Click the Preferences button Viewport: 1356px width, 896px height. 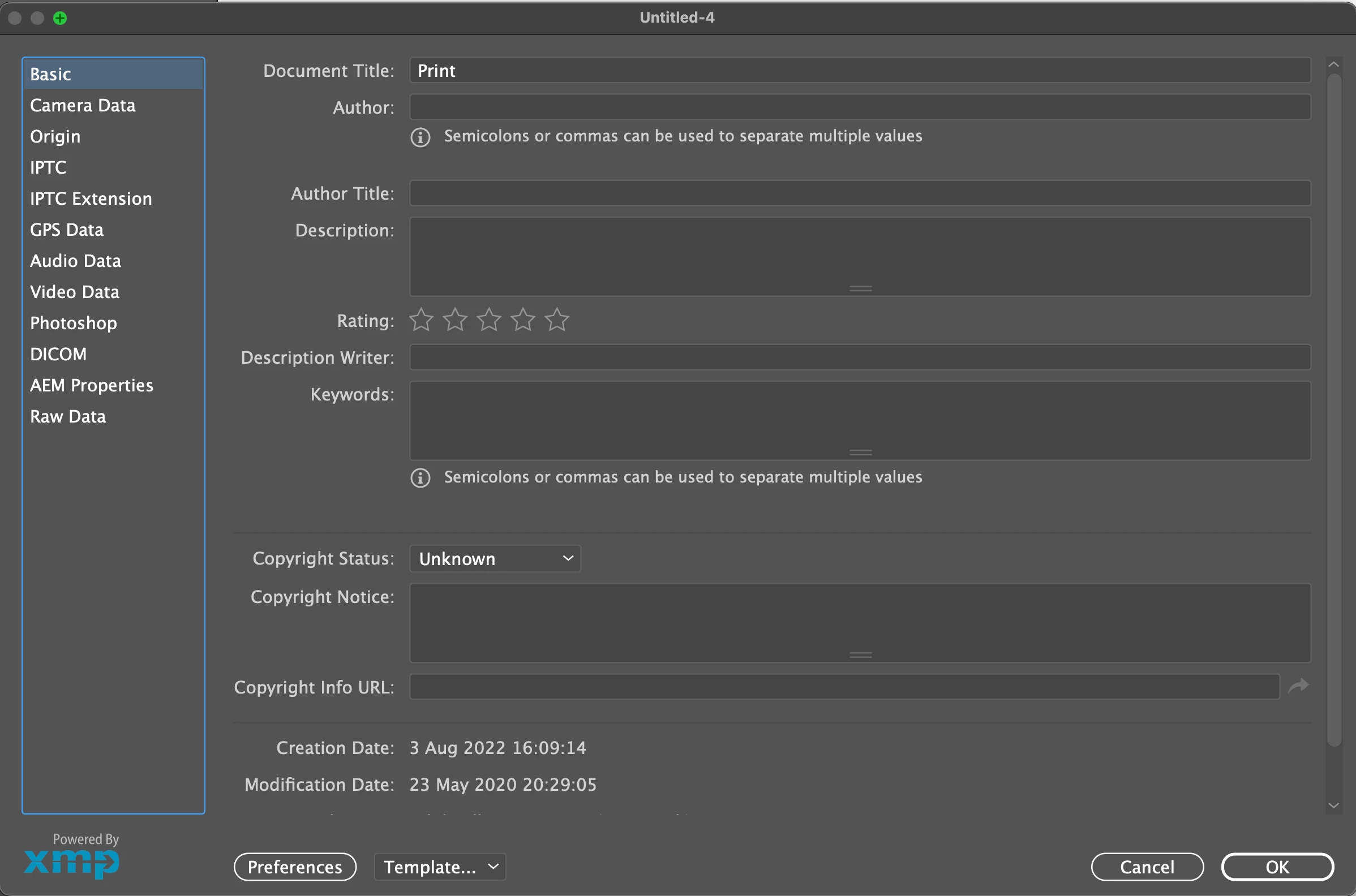point(295,867)
